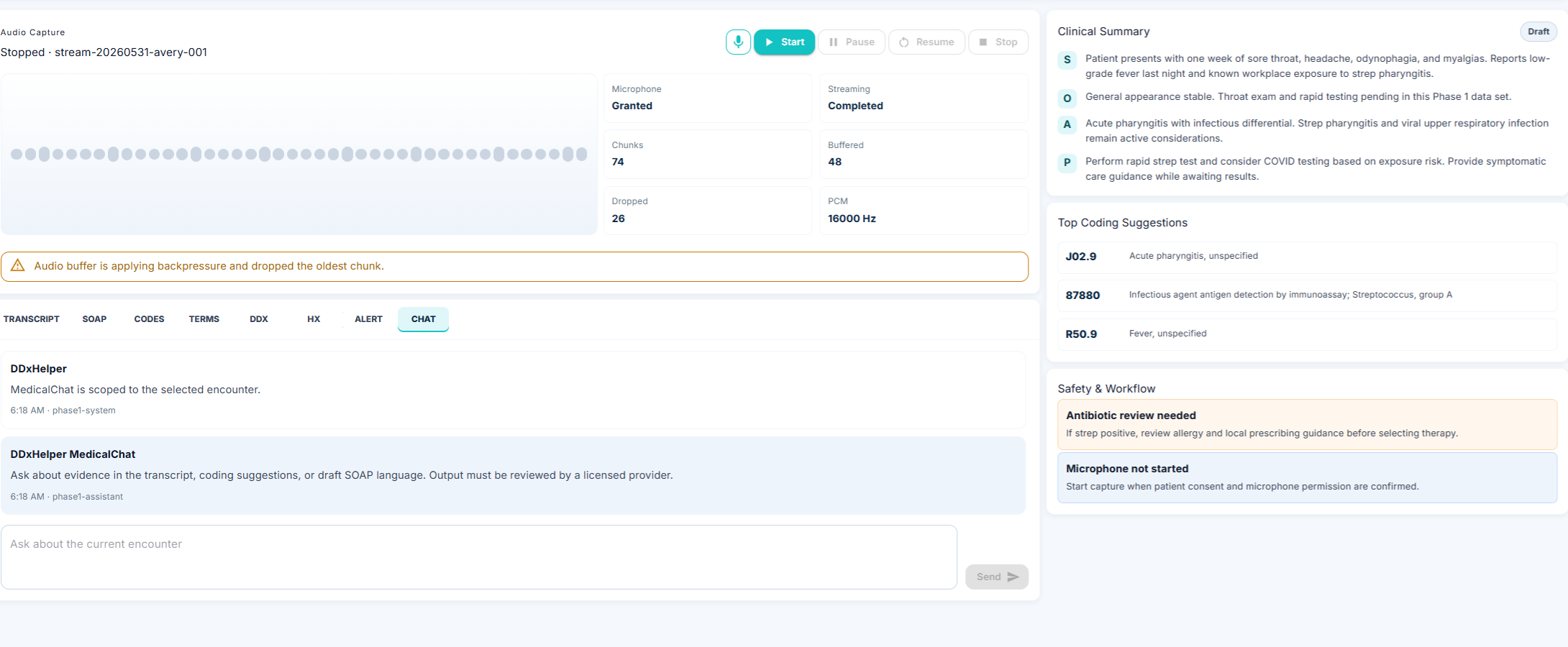The height and width of the screenshot is (647, 1568).
Task: Start audio capture
Action: tap(784, 42)
